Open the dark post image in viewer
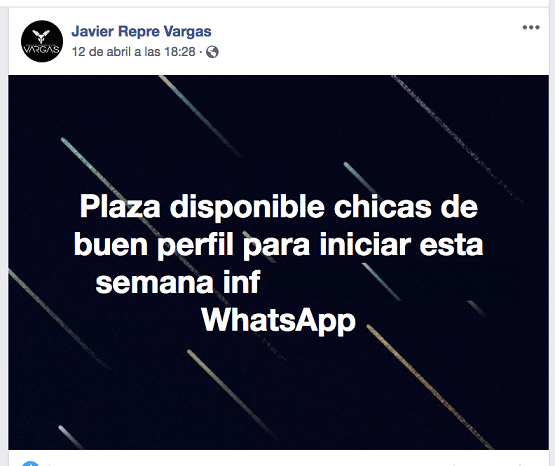 tap(279, 262)
